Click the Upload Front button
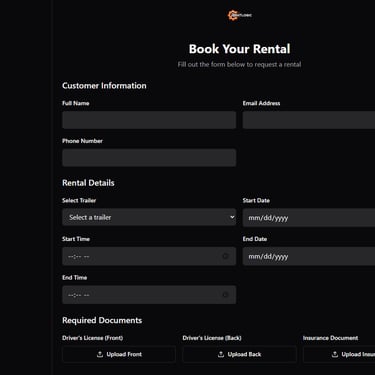 click(119, 354)
